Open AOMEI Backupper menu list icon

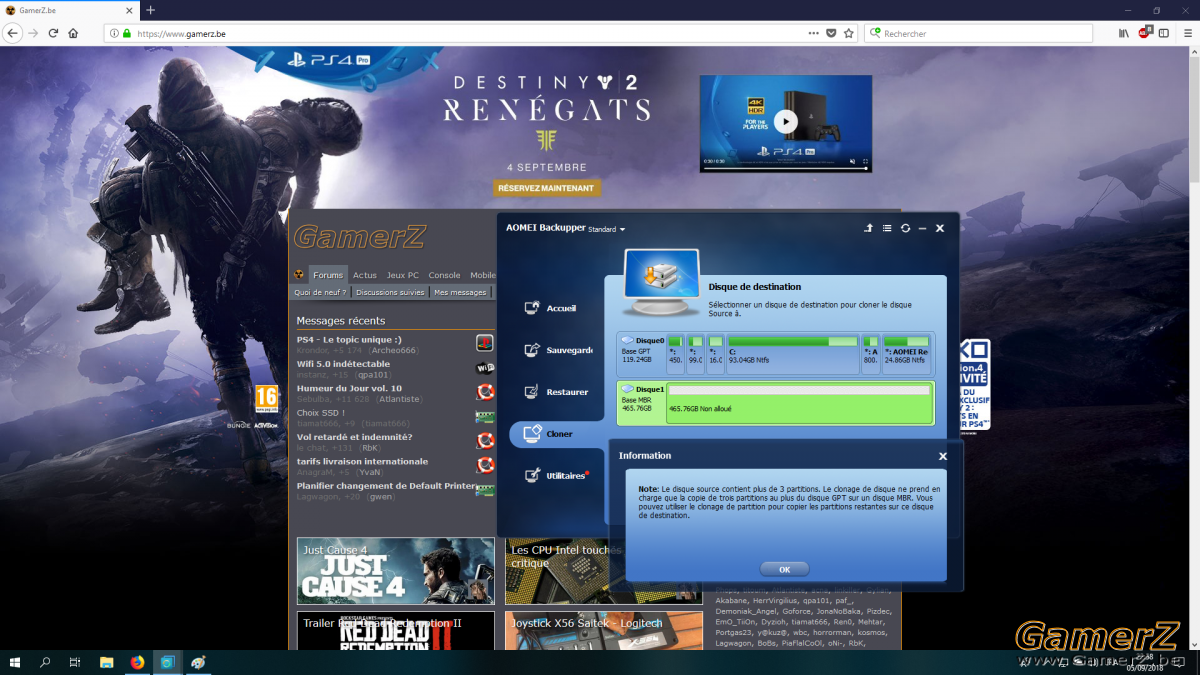pos(887,228)
